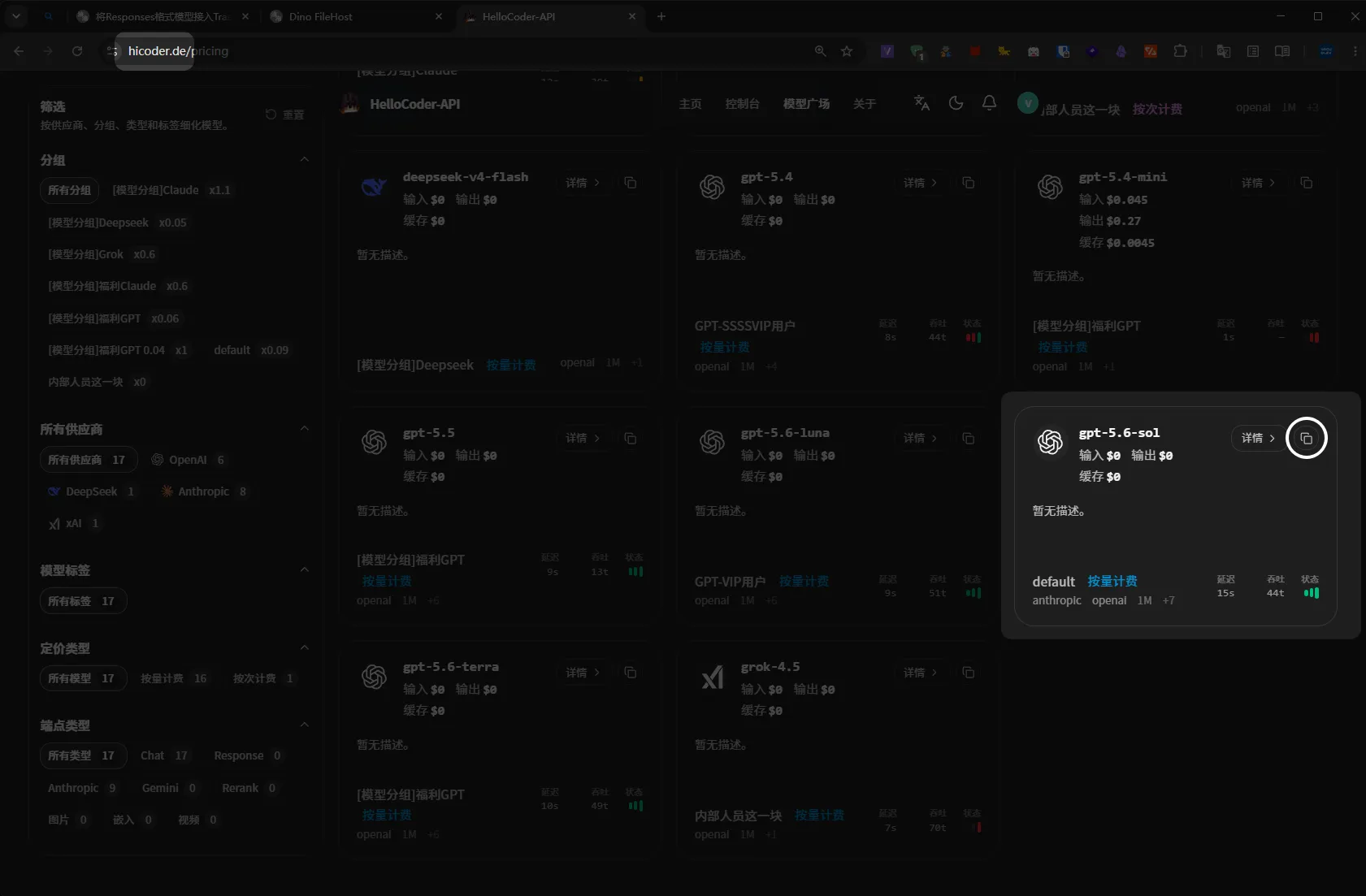
Task: Copy the grok-4.5 model name
Action: 969,673
